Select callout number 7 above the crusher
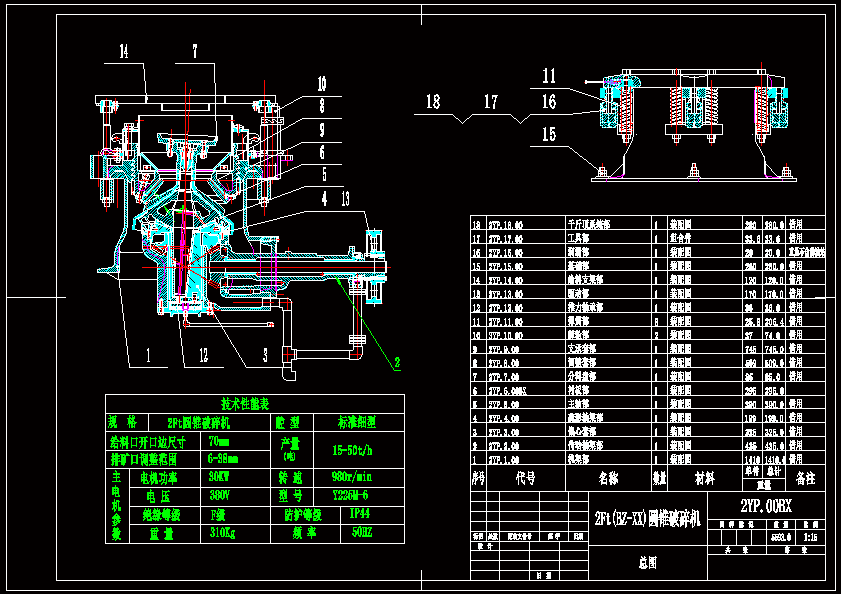The height and width of the screenshot is (594, 841). coord(195,51)
